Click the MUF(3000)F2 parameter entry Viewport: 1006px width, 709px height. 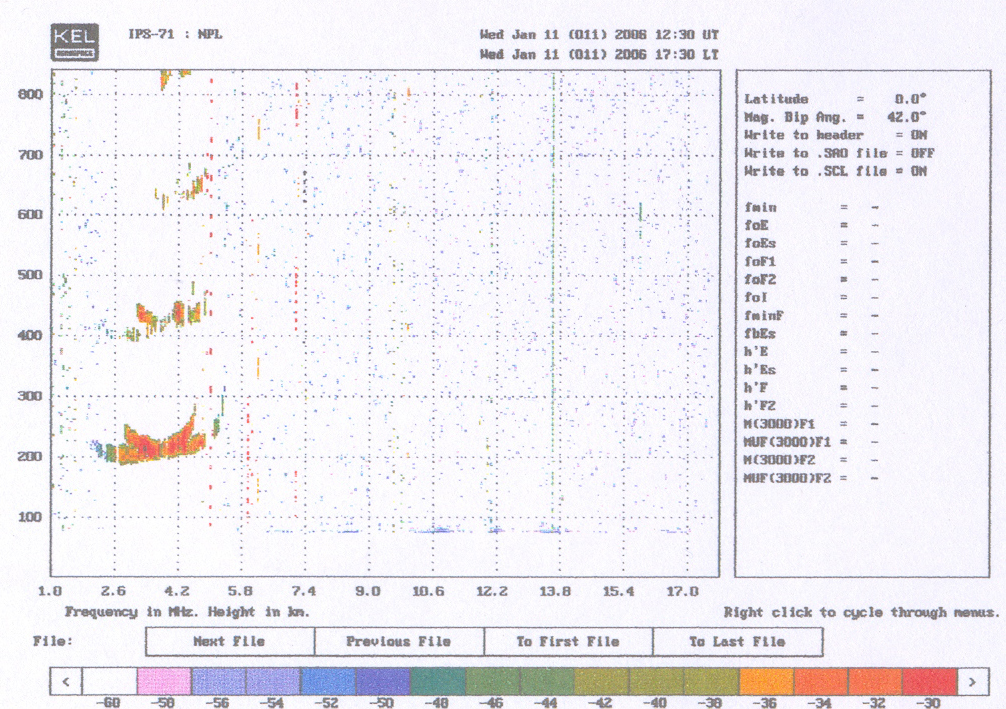coord(811,477)
